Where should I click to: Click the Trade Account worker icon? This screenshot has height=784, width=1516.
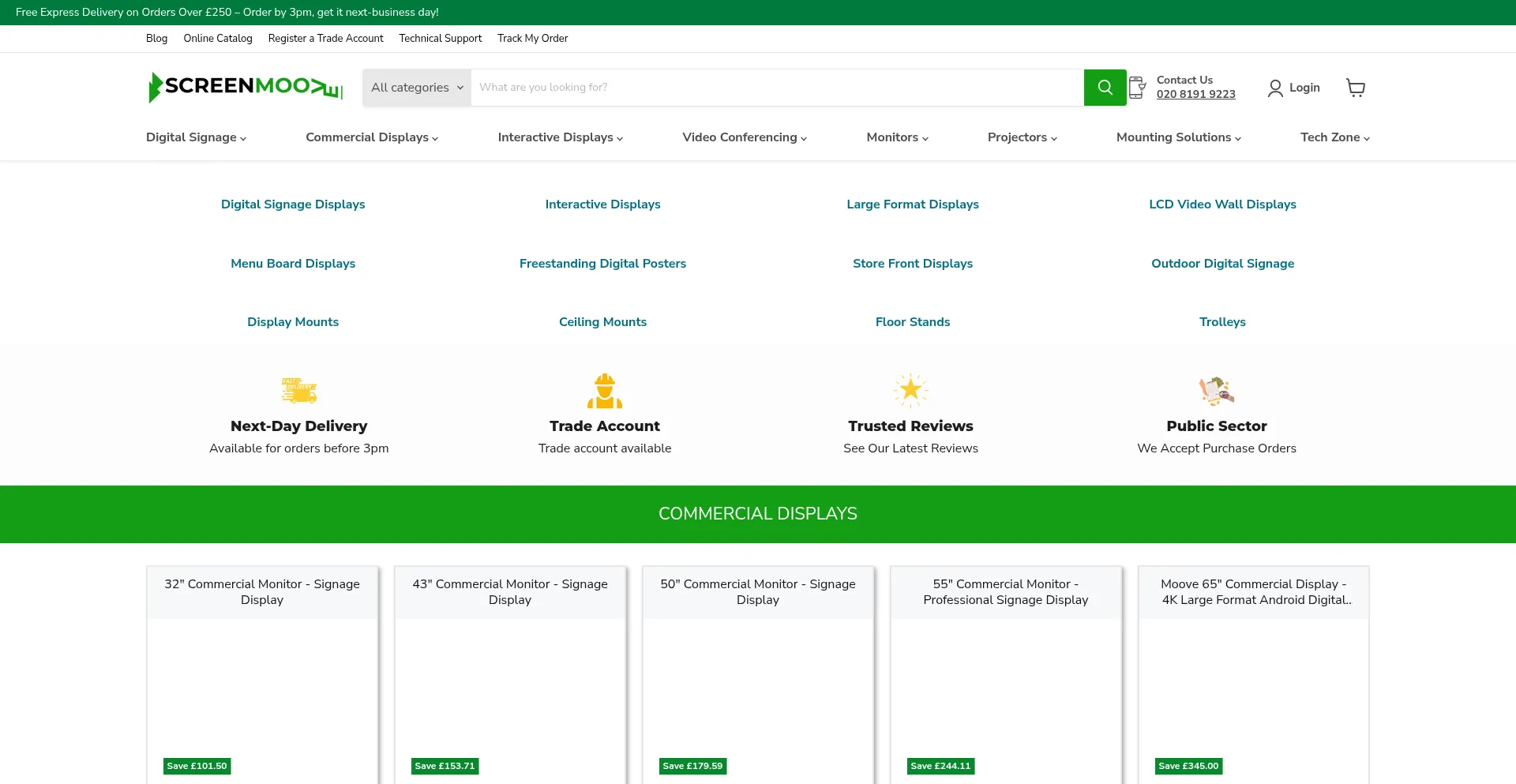605,391
